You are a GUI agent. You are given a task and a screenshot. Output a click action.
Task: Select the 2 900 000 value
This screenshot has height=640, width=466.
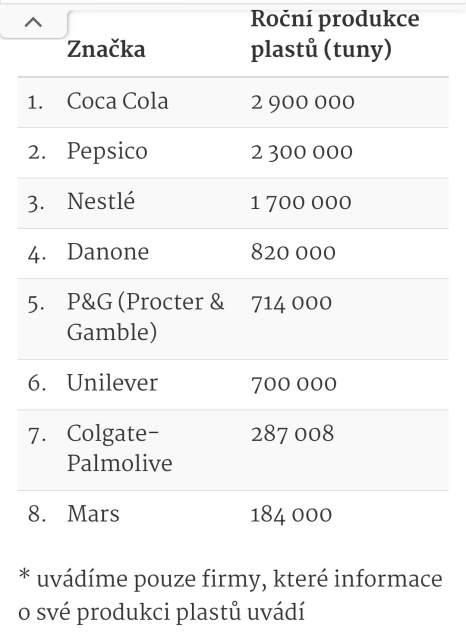click(302, 102)
